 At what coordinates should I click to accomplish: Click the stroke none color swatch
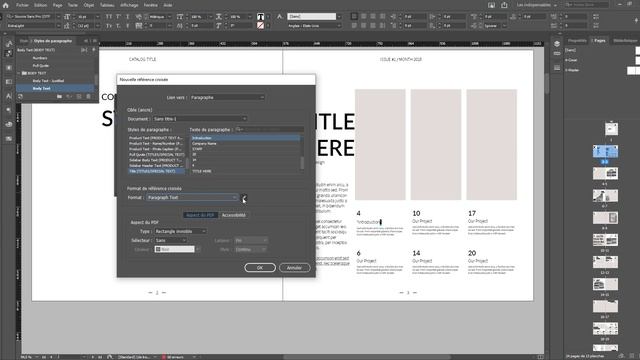pyautogui.click(x=260, y=26)
